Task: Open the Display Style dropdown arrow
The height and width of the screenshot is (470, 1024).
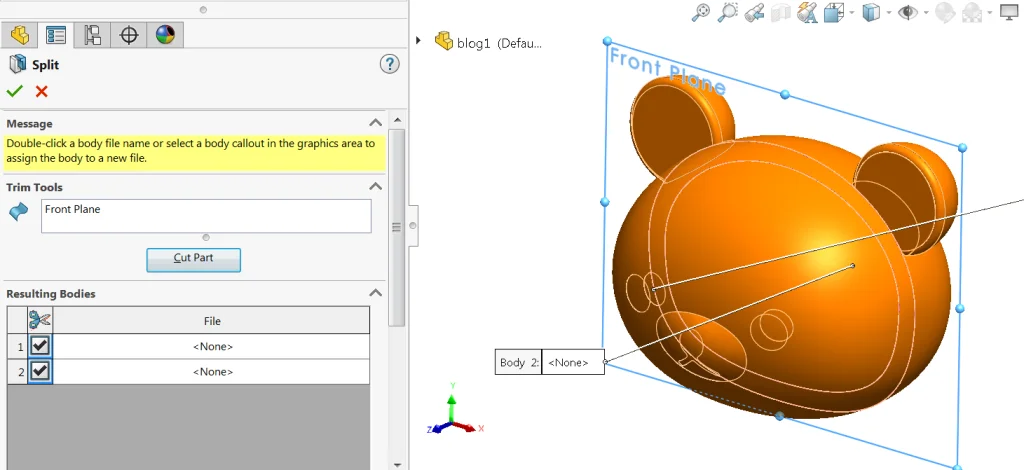Action: pos(889,12)
